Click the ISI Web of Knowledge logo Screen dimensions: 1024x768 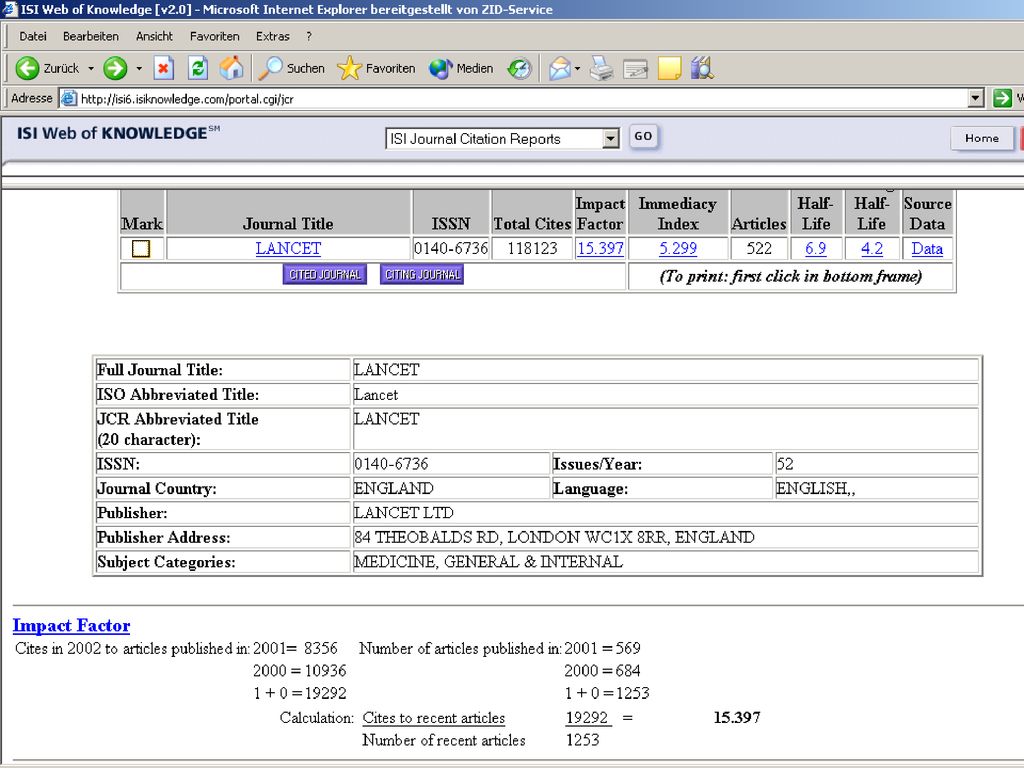pyautogui.click(x=118, y=133)
